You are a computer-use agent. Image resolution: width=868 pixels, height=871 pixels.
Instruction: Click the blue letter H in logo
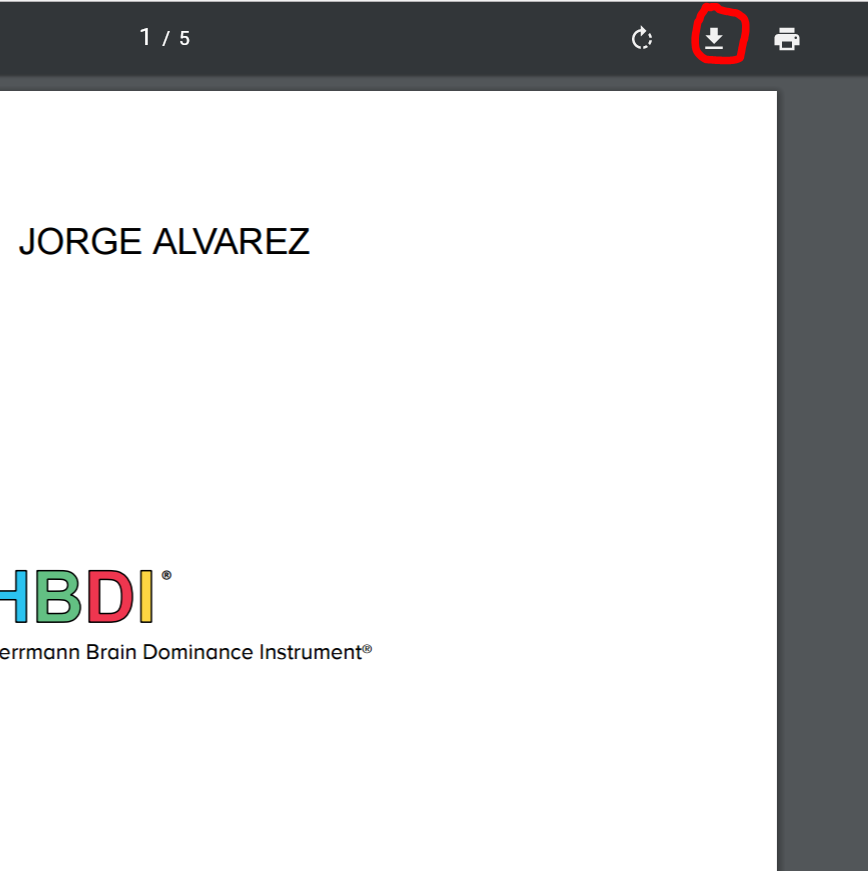pos(12,597)
